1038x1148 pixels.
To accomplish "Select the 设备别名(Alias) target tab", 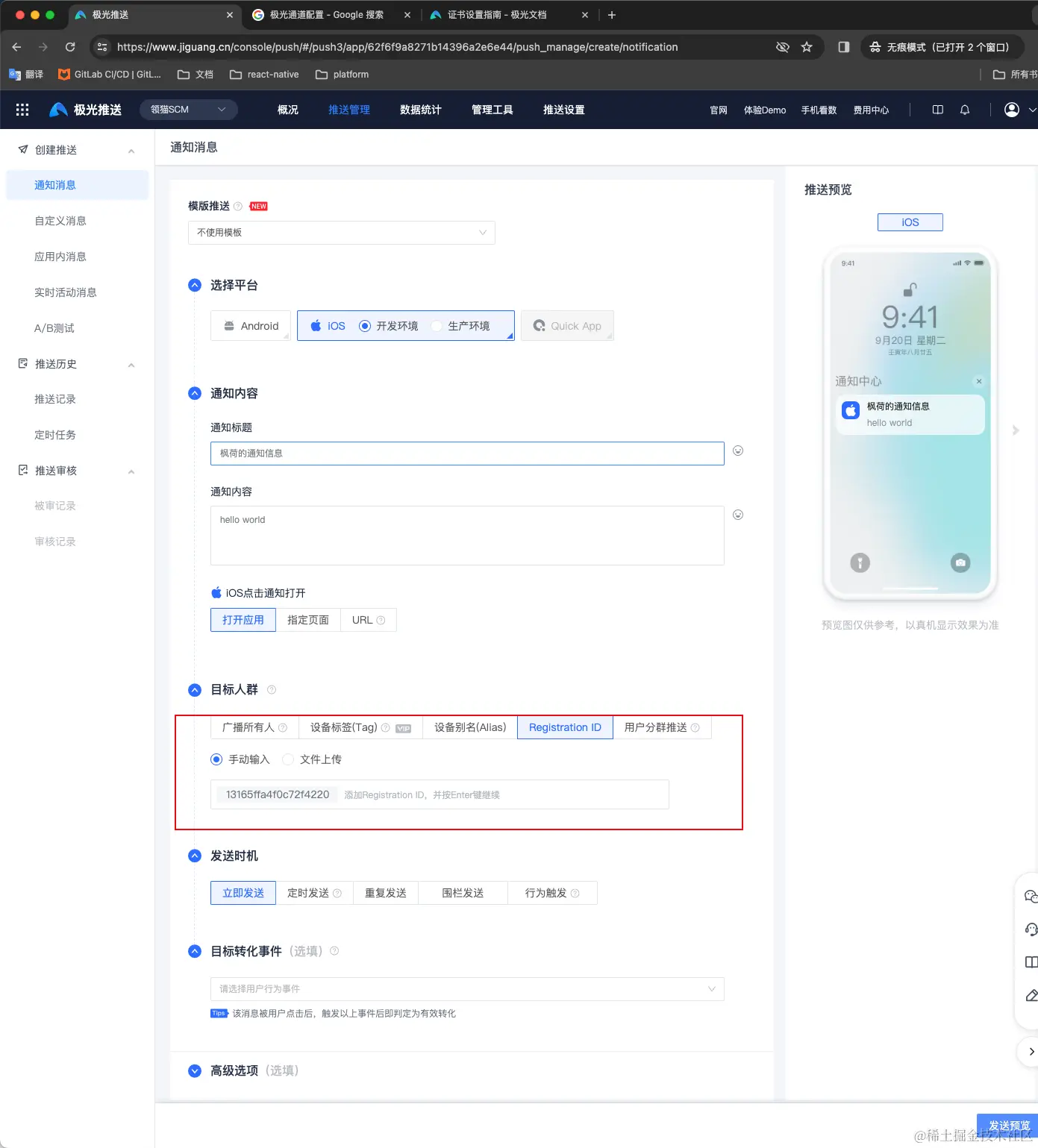I will 470,727.
